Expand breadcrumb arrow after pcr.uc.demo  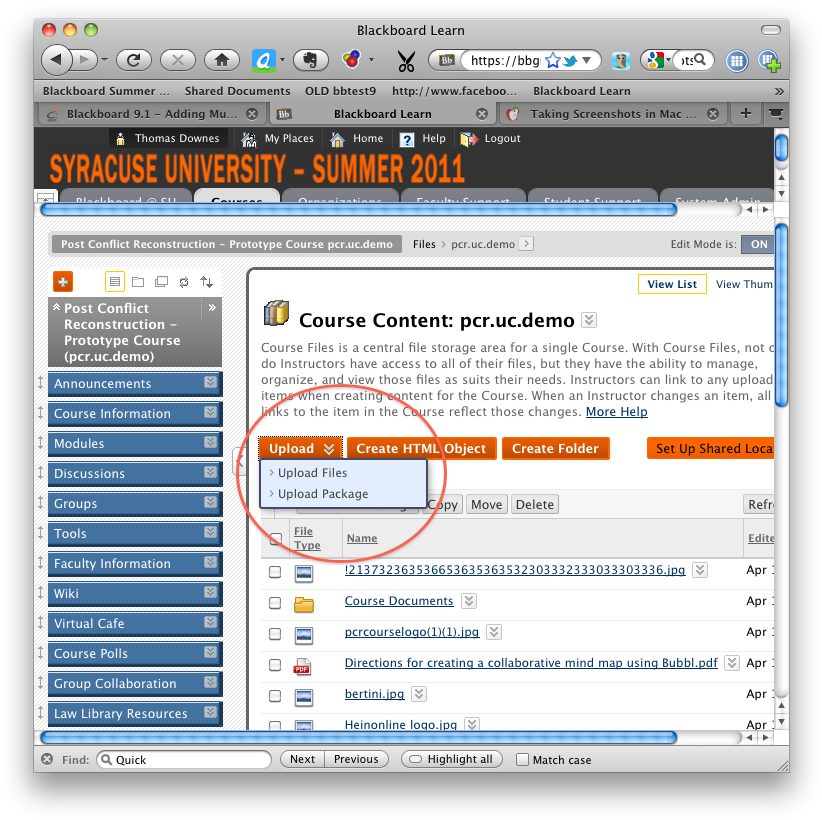527,244
